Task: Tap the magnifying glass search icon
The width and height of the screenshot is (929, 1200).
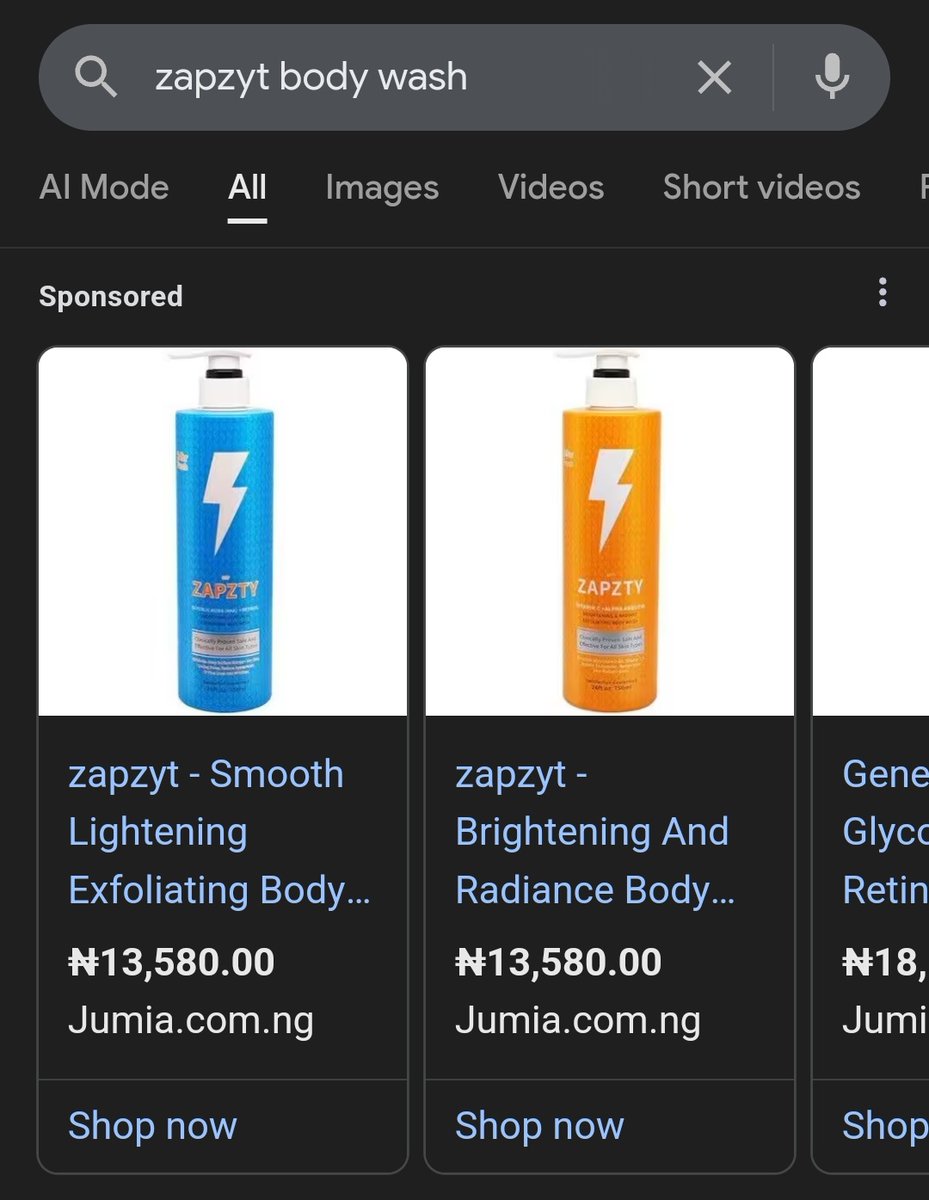Action: (x=96, y=77)
